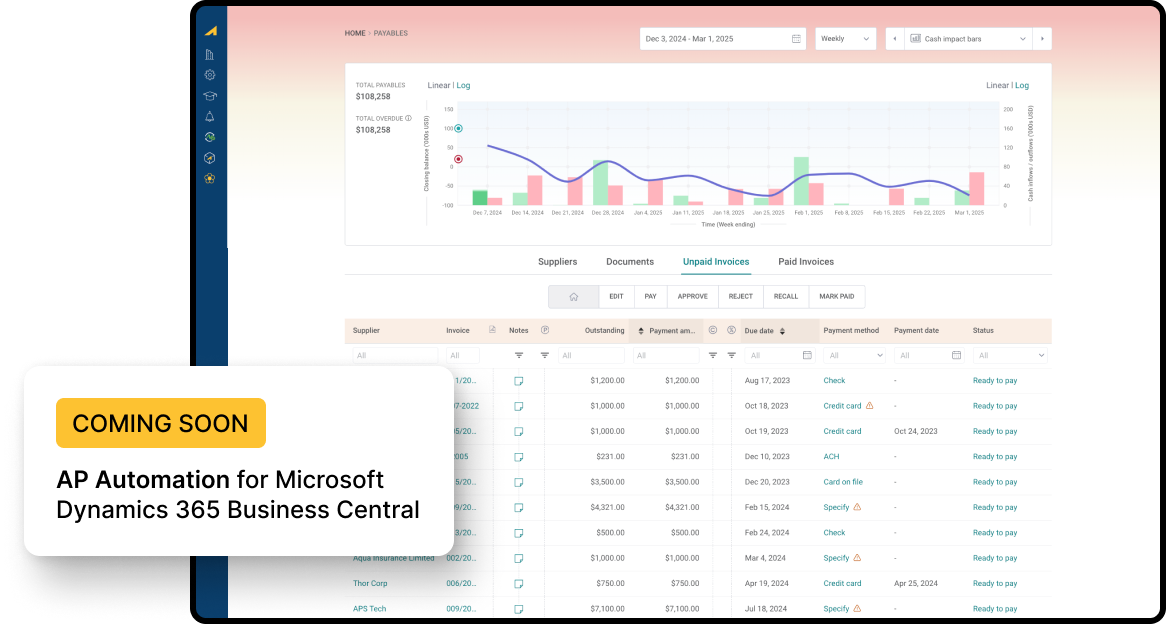Open calendar in Due date filter

808,356
